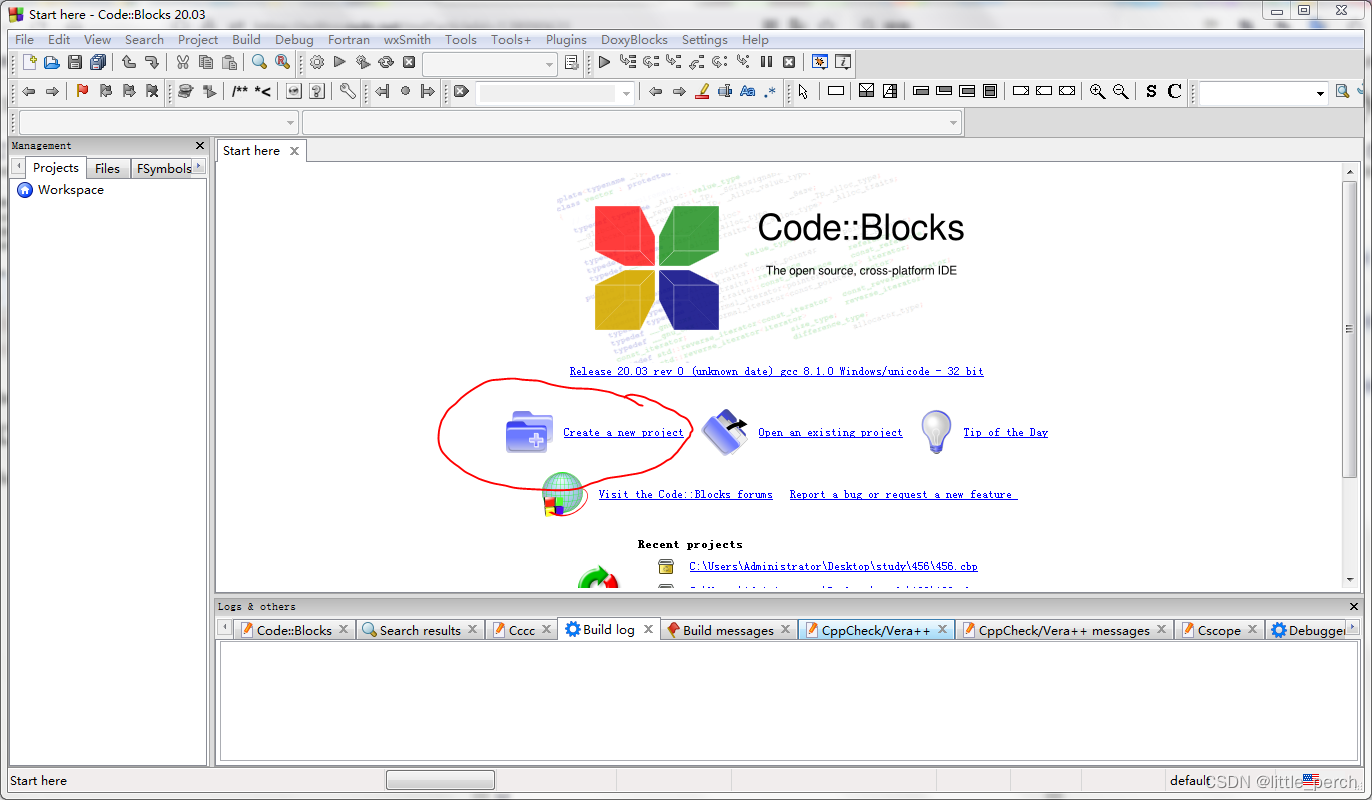Open the build target dropdown

click(549, 64)
